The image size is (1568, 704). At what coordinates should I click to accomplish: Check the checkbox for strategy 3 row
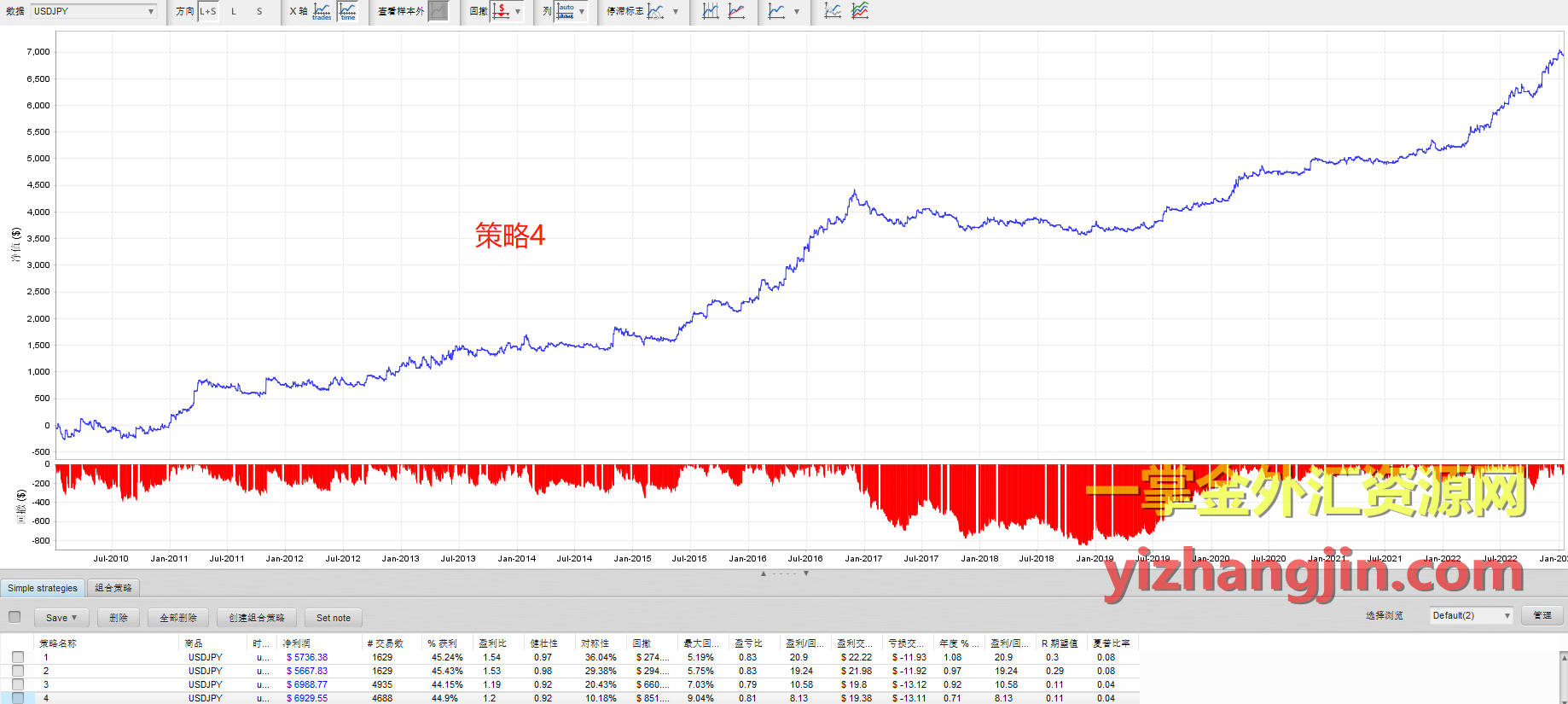(18, 684)
